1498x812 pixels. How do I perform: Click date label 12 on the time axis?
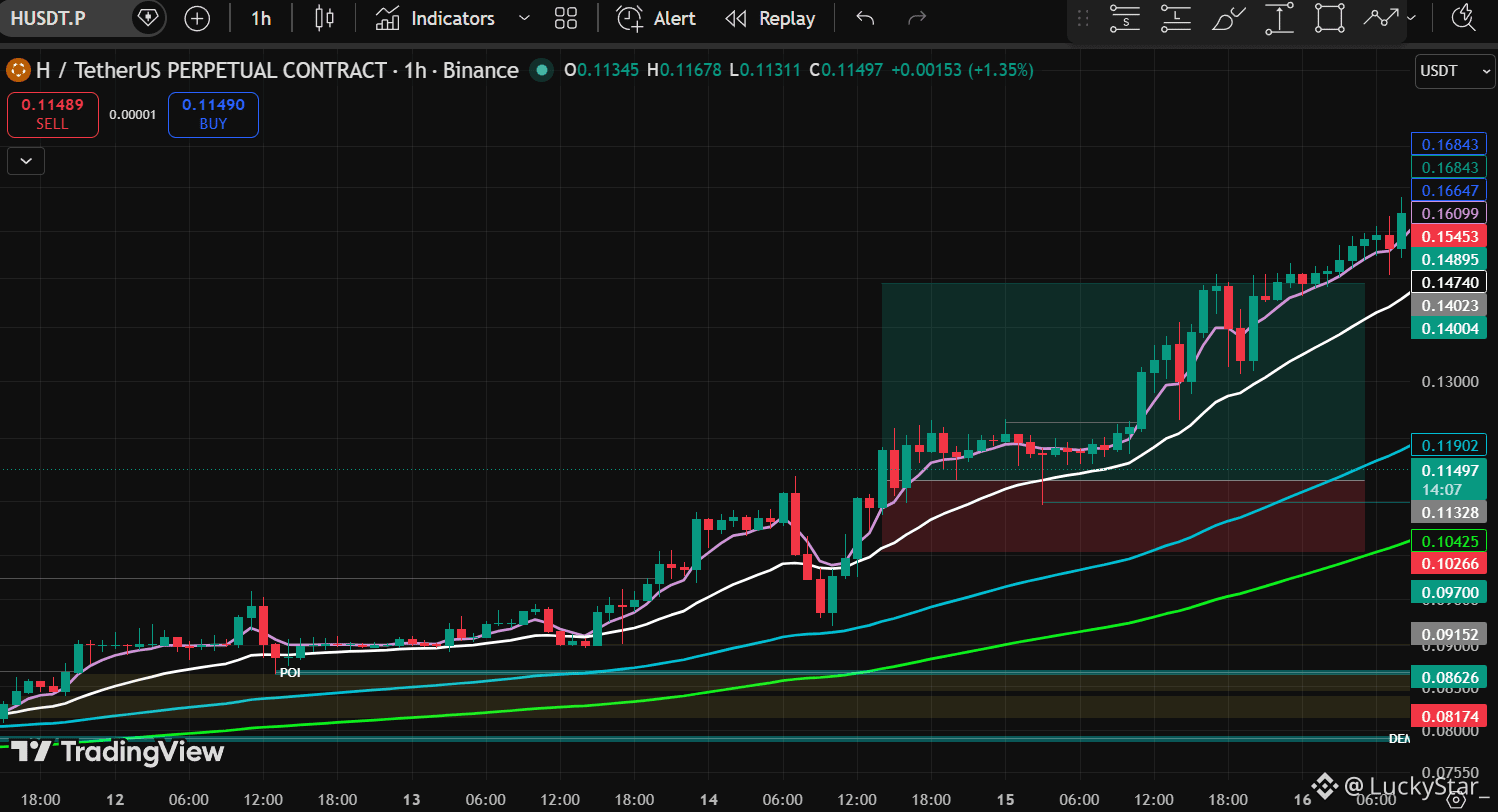[x=115, y=800]
